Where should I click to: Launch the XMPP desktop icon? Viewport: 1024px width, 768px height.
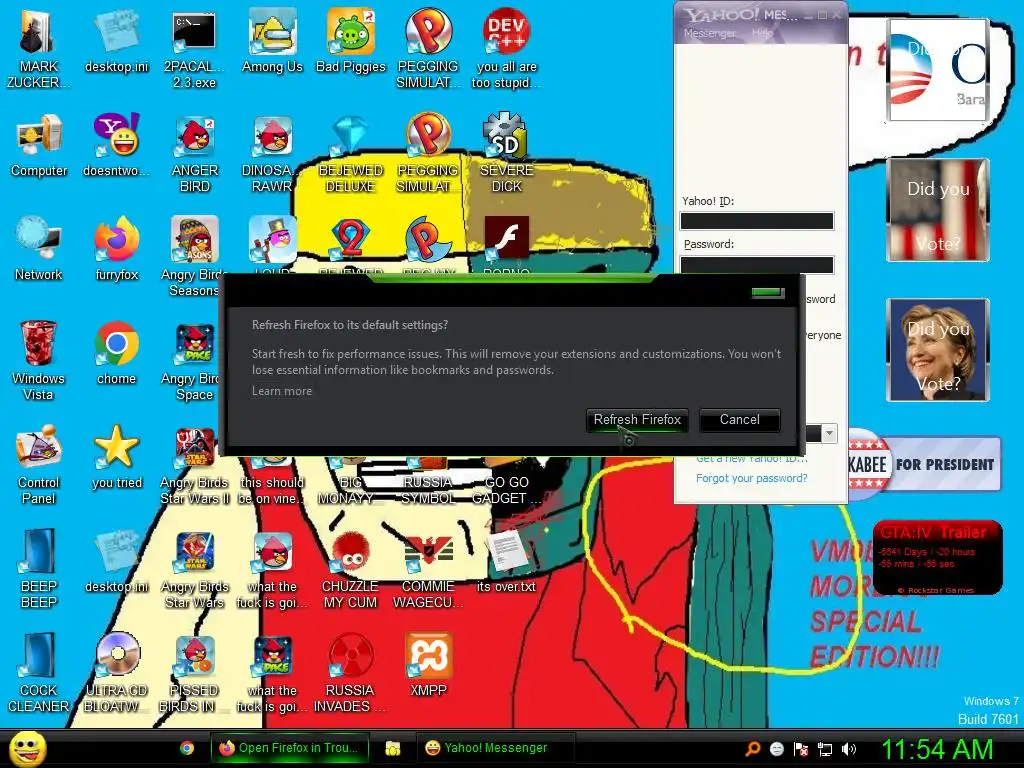coord(428,665)
